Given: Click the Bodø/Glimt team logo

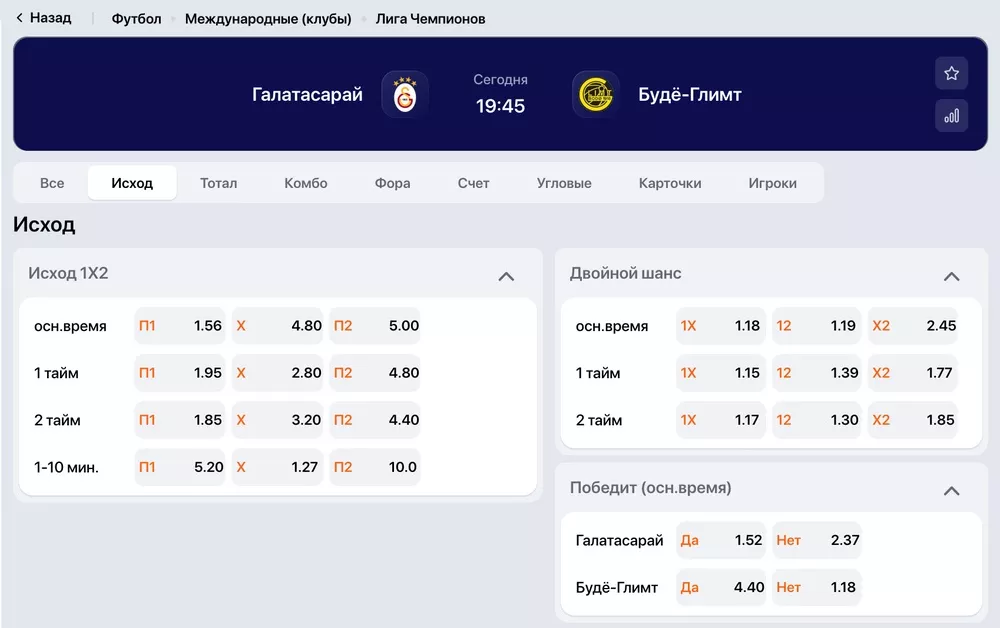Looking at the screenshot, I should click(595, 95).
